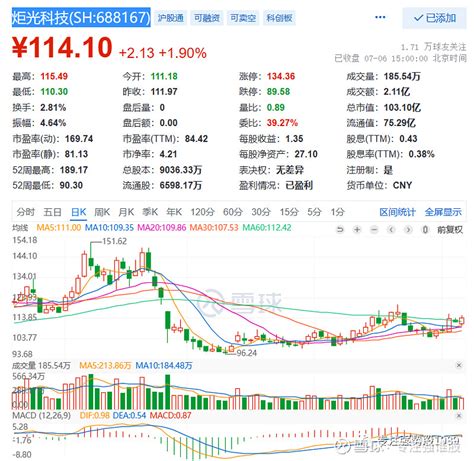Click the 可卖空 tag
474x461 pixels.
tap(243, 18)
